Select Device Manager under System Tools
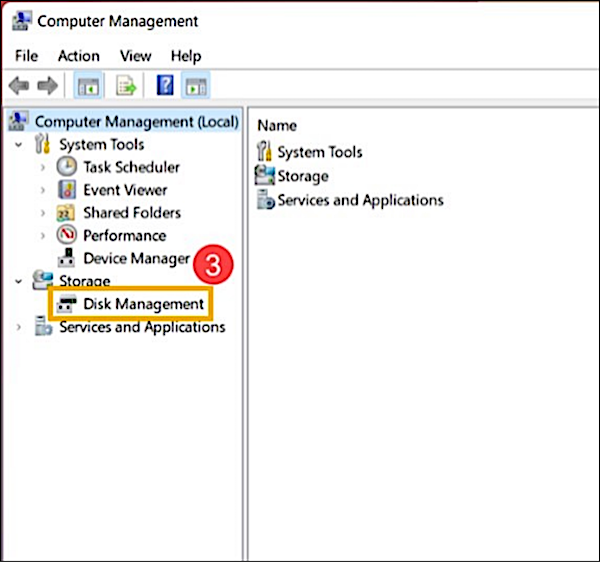The height and width of the screenshot is (563, 600). tap(136, 258)
